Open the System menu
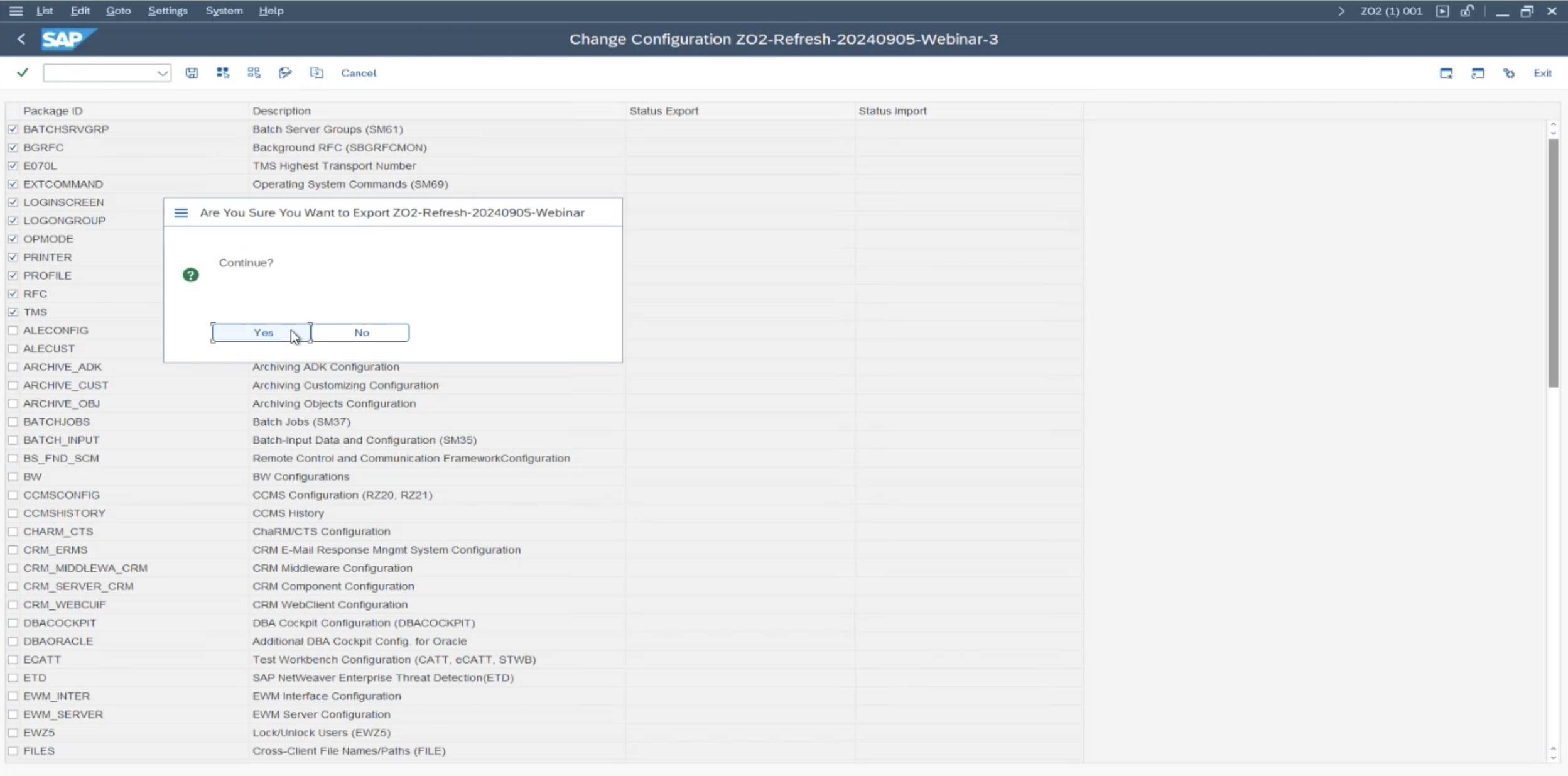The width and height of the screenshot is (1568, 776). pos(224,11)
